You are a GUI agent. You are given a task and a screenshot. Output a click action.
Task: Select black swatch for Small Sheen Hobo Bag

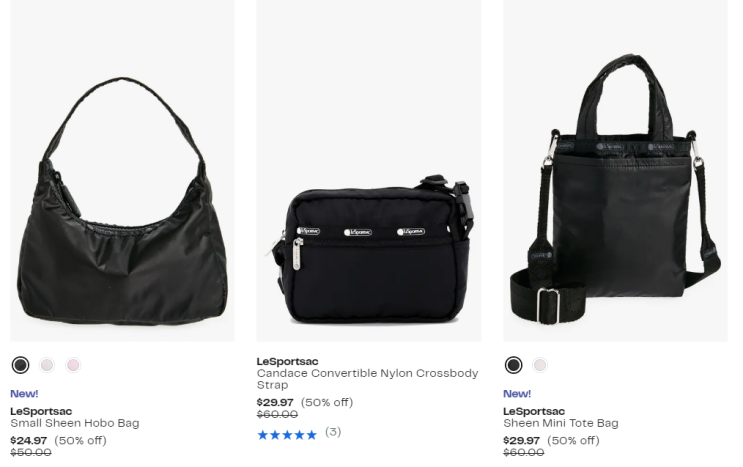point(20,365)
